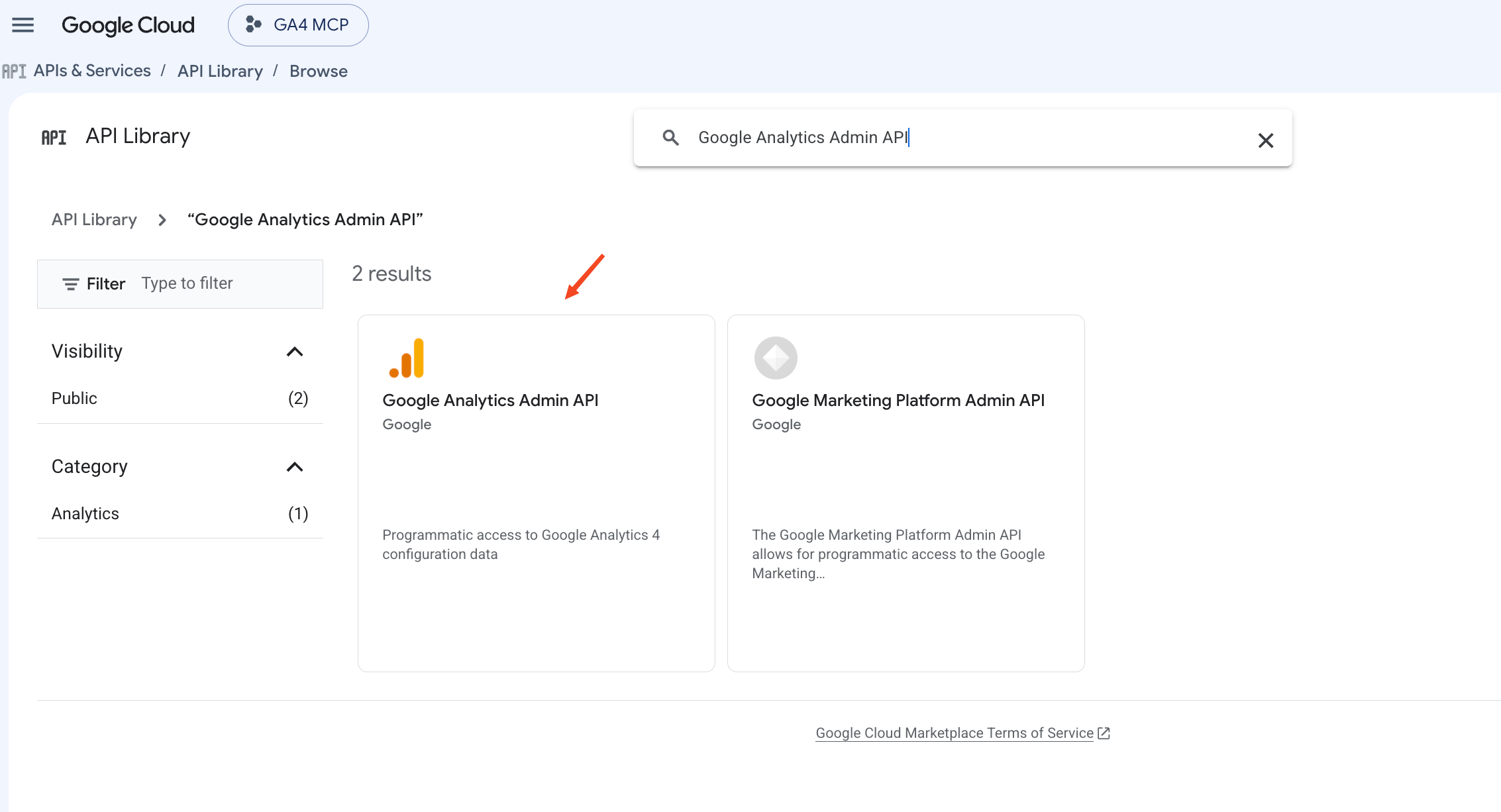Click the Filter icon
This screenshot has height=812, width=1501.
point(70,284)
